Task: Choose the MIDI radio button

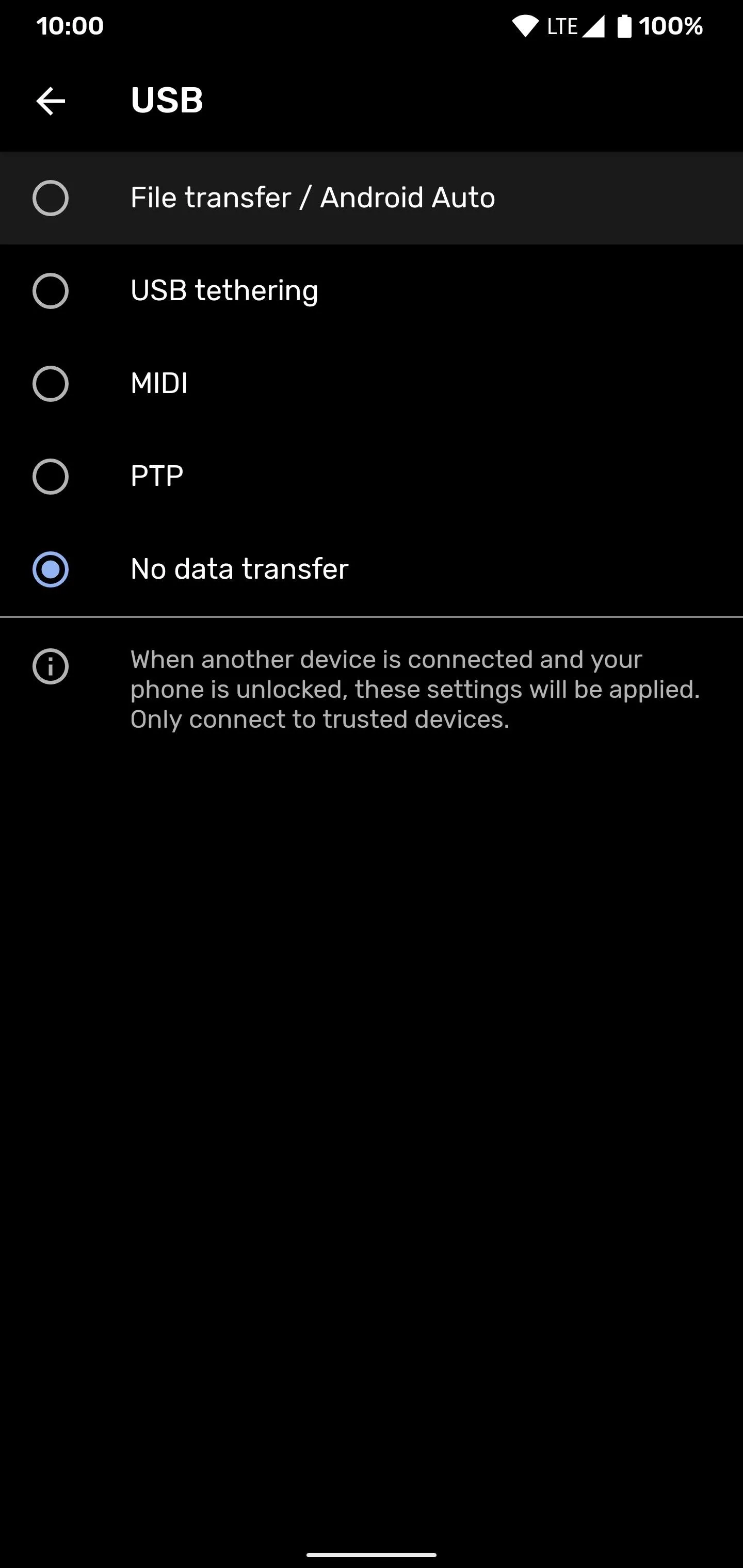Action: pos(51,383)
